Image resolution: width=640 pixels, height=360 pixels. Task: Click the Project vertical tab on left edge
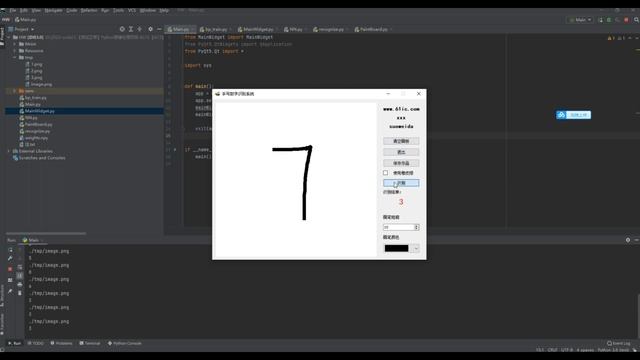[2, 36]
